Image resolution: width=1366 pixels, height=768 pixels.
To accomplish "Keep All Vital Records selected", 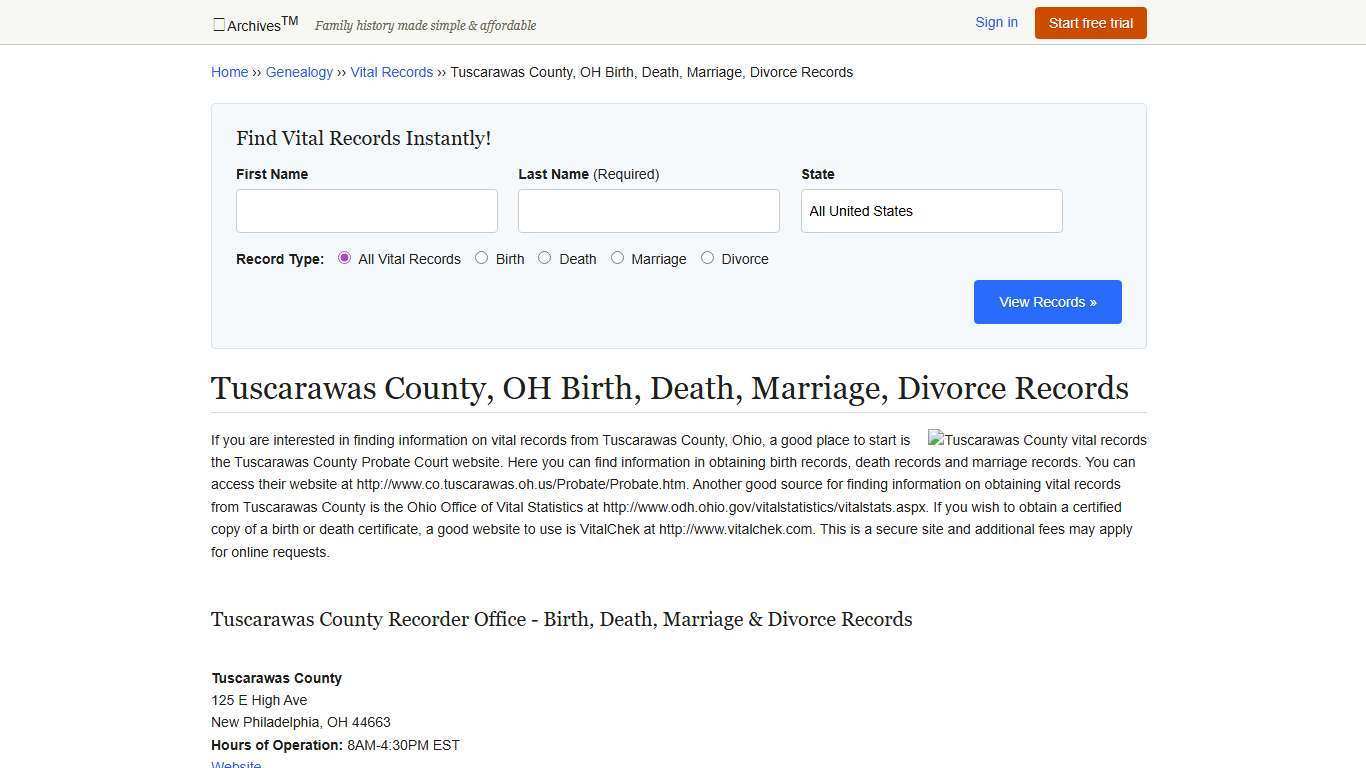I will click(344, 257).
